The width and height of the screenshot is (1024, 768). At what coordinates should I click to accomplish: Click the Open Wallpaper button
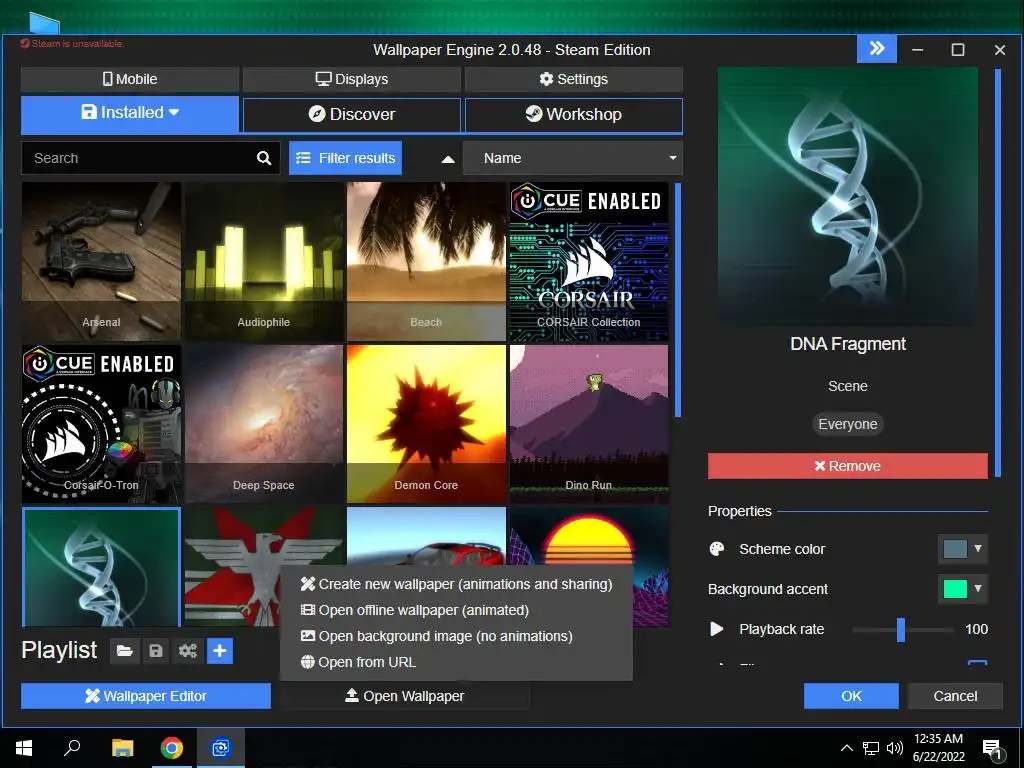click(x=405, y=696)
